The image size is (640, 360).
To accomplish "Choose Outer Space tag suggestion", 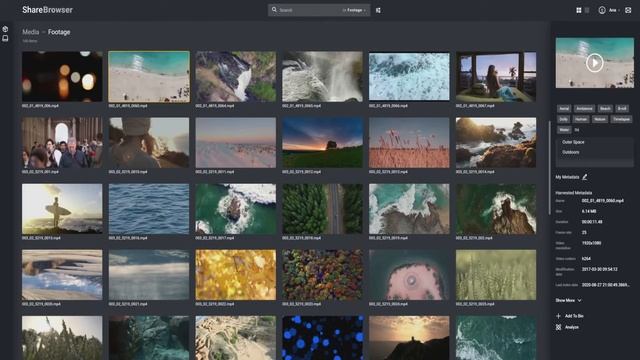I will click(x=573, y=142).
